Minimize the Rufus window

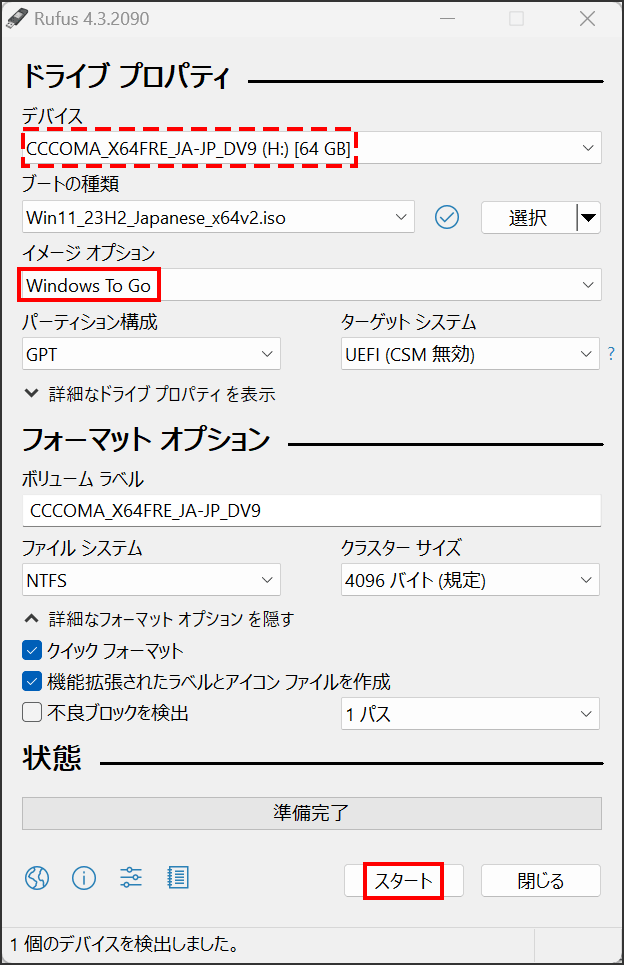tap(447, 18)
